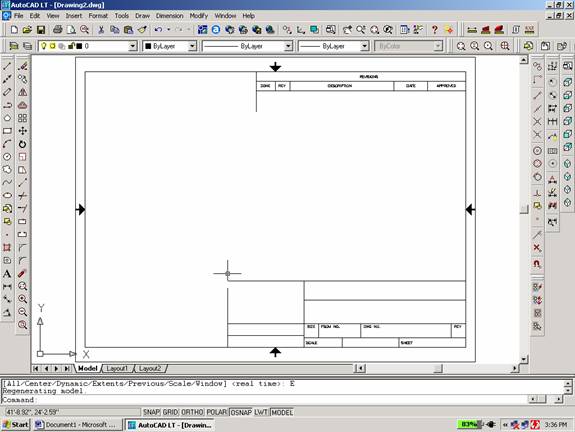Select the Multiline Text A tool
Viewport: 575px width, 432px height.
7,274
